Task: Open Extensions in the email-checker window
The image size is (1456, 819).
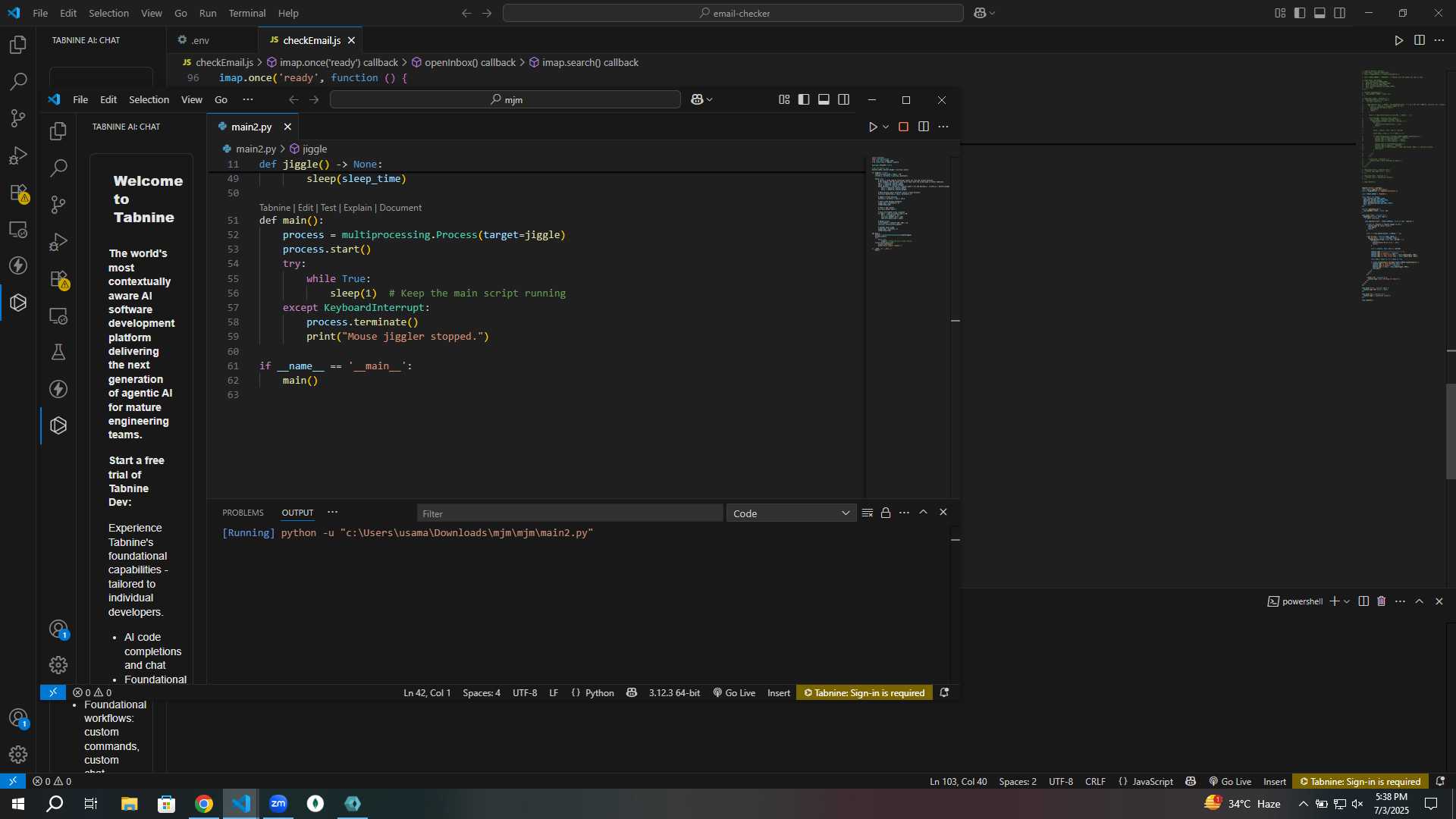Action: point(18,193)
